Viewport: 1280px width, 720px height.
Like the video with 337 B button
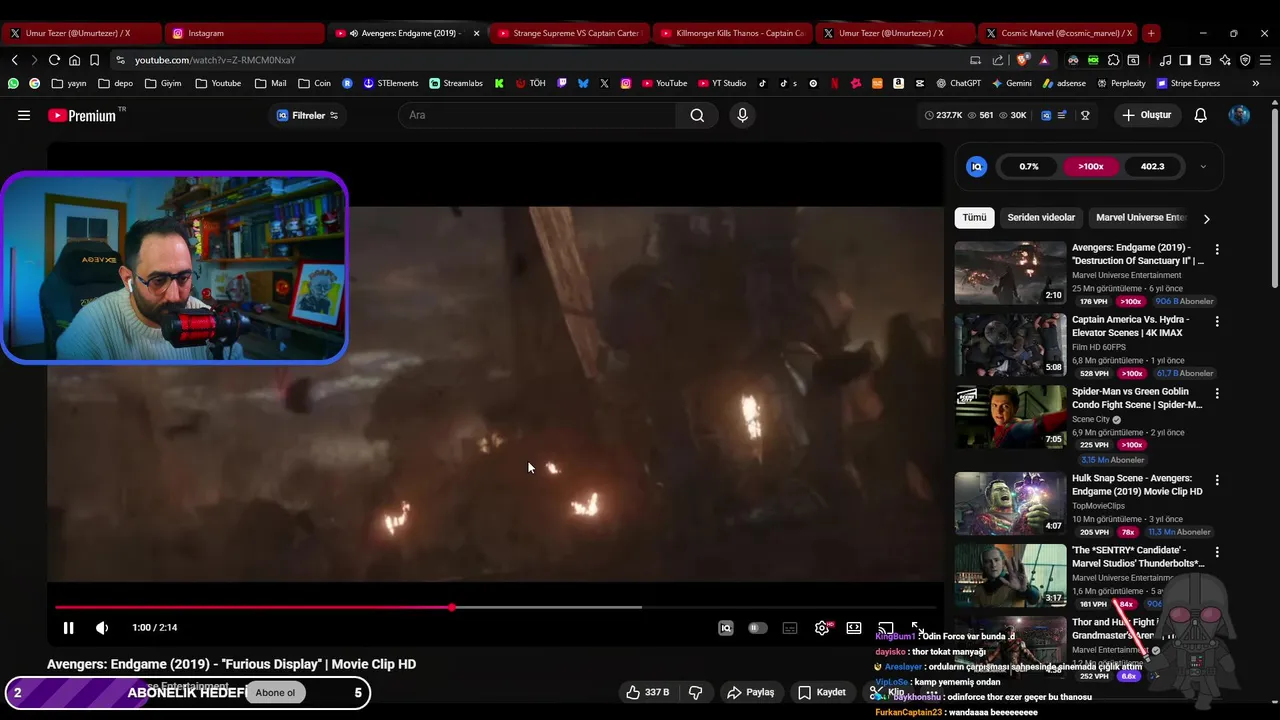tap(646, 692)
